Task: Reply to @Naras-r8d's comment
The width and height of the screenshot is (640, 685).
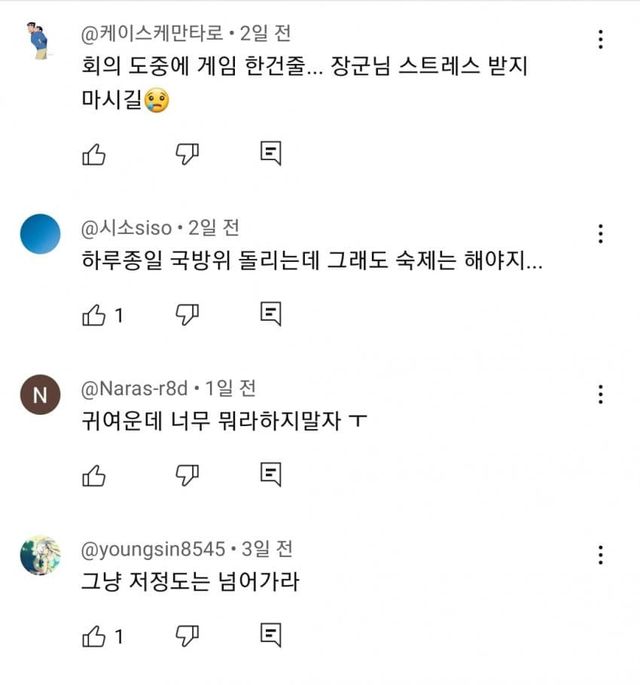Action: pos(270,474)
